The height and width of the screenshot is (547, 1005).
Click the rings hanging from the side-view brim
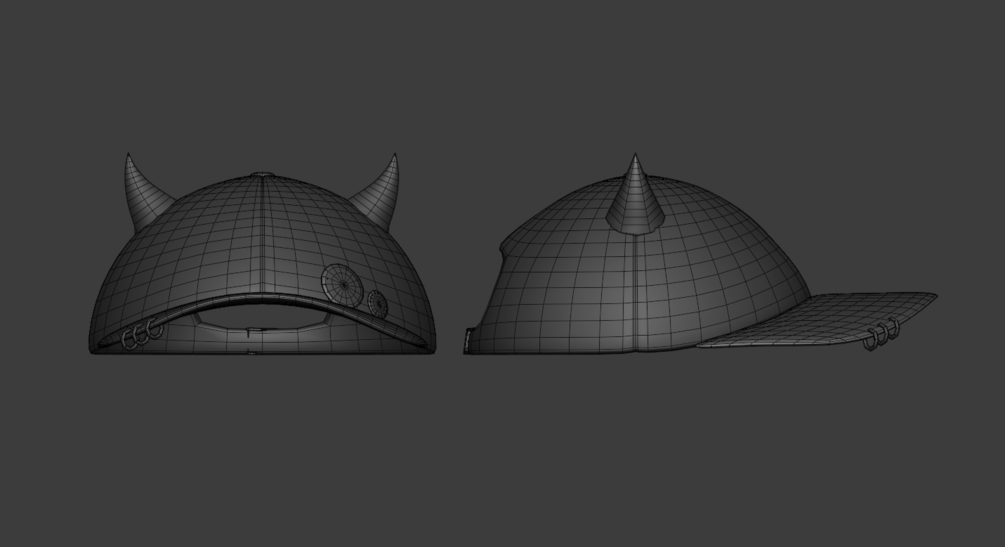[x=881, y=333]
